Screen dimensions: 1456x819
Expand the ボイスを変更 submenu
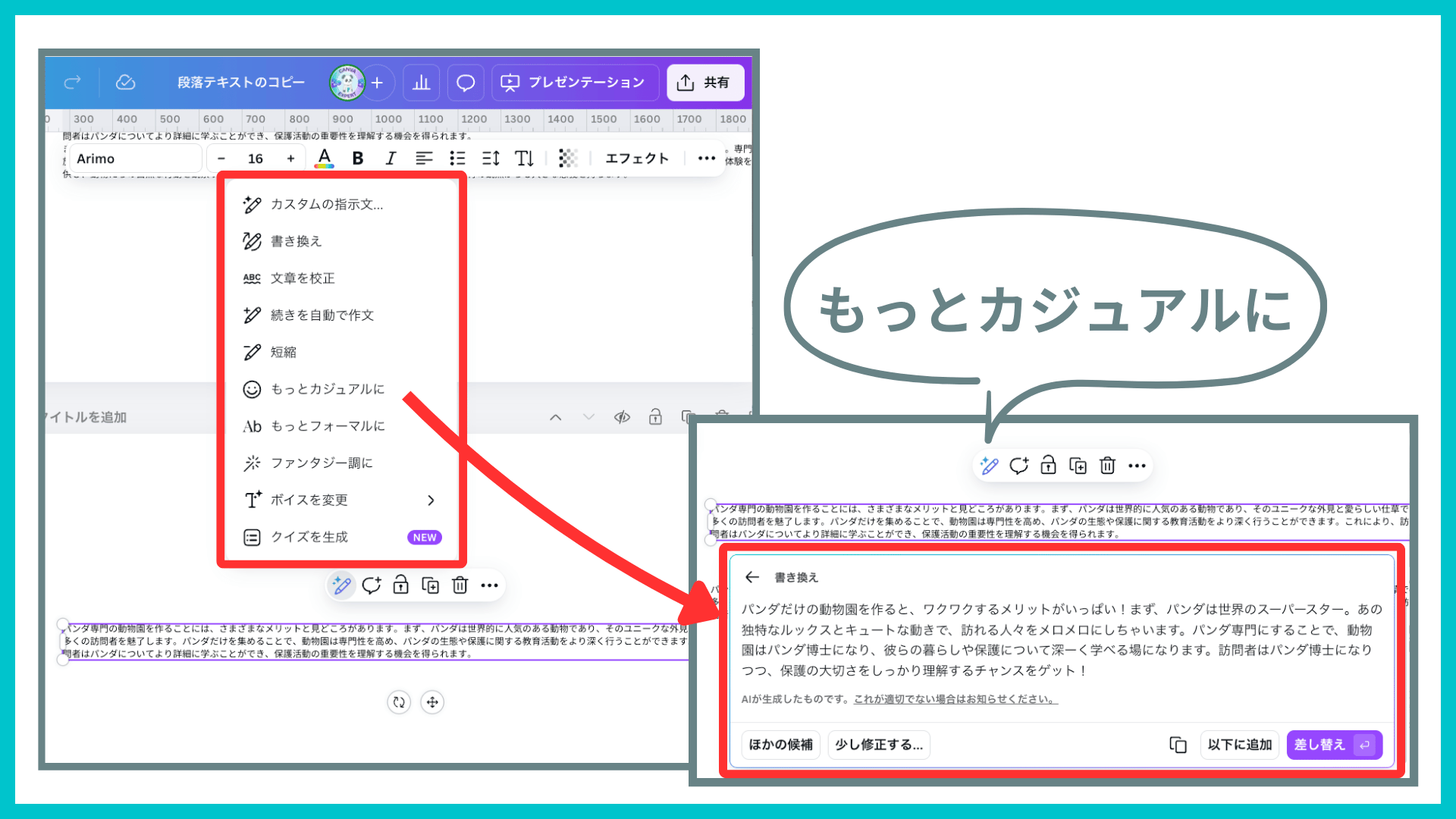[x=341, y=500]
